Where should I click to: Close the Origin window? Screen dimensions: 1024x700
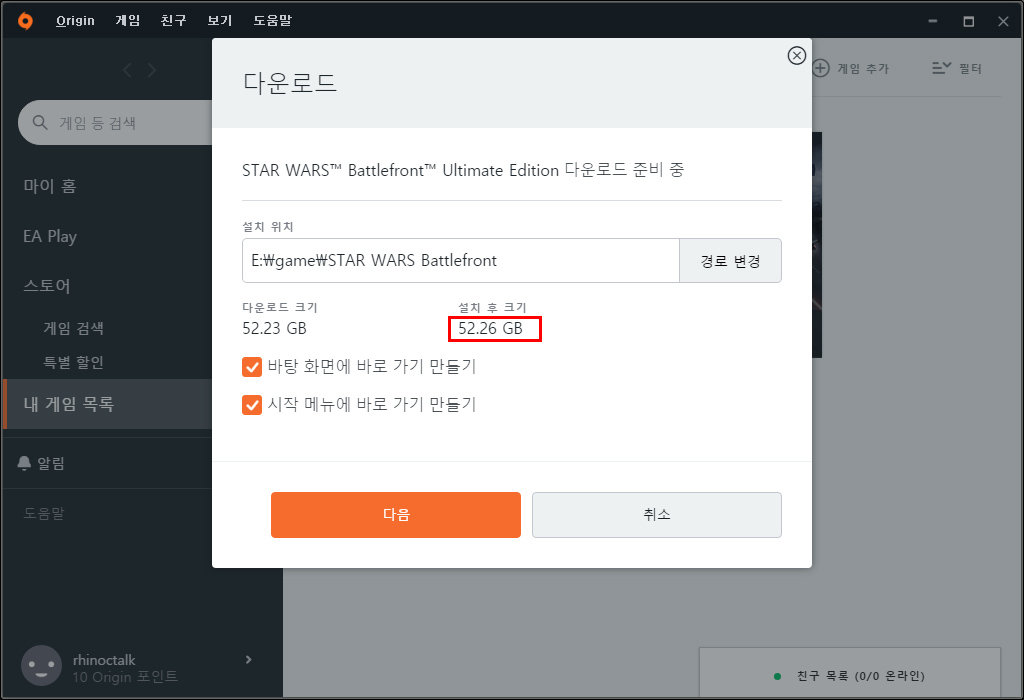pos(1004,21)
